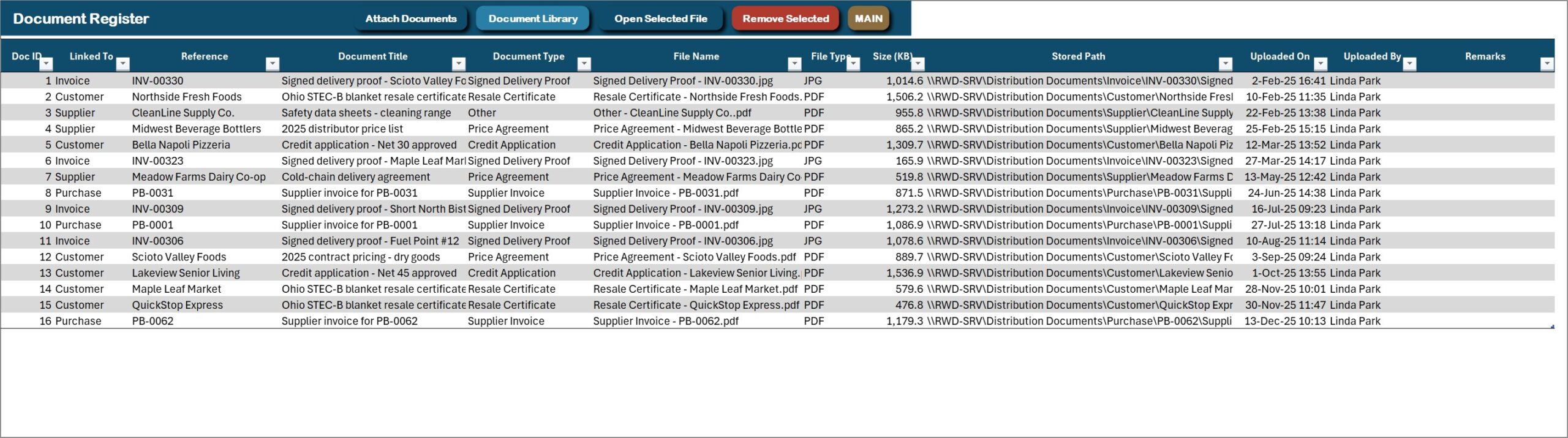
Task: Select file 'Signed Delivery Proof - INV-00309.jpg'
Action: [696, 209]
